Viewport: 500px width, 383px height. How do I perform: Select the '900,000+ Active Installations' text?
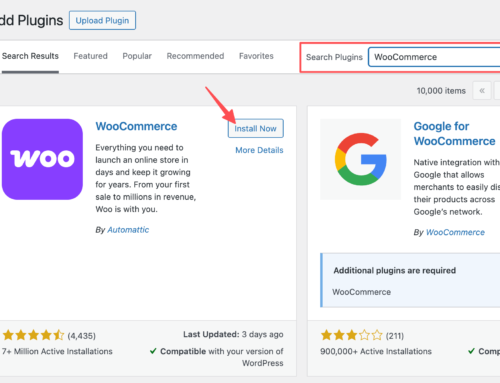376,351
